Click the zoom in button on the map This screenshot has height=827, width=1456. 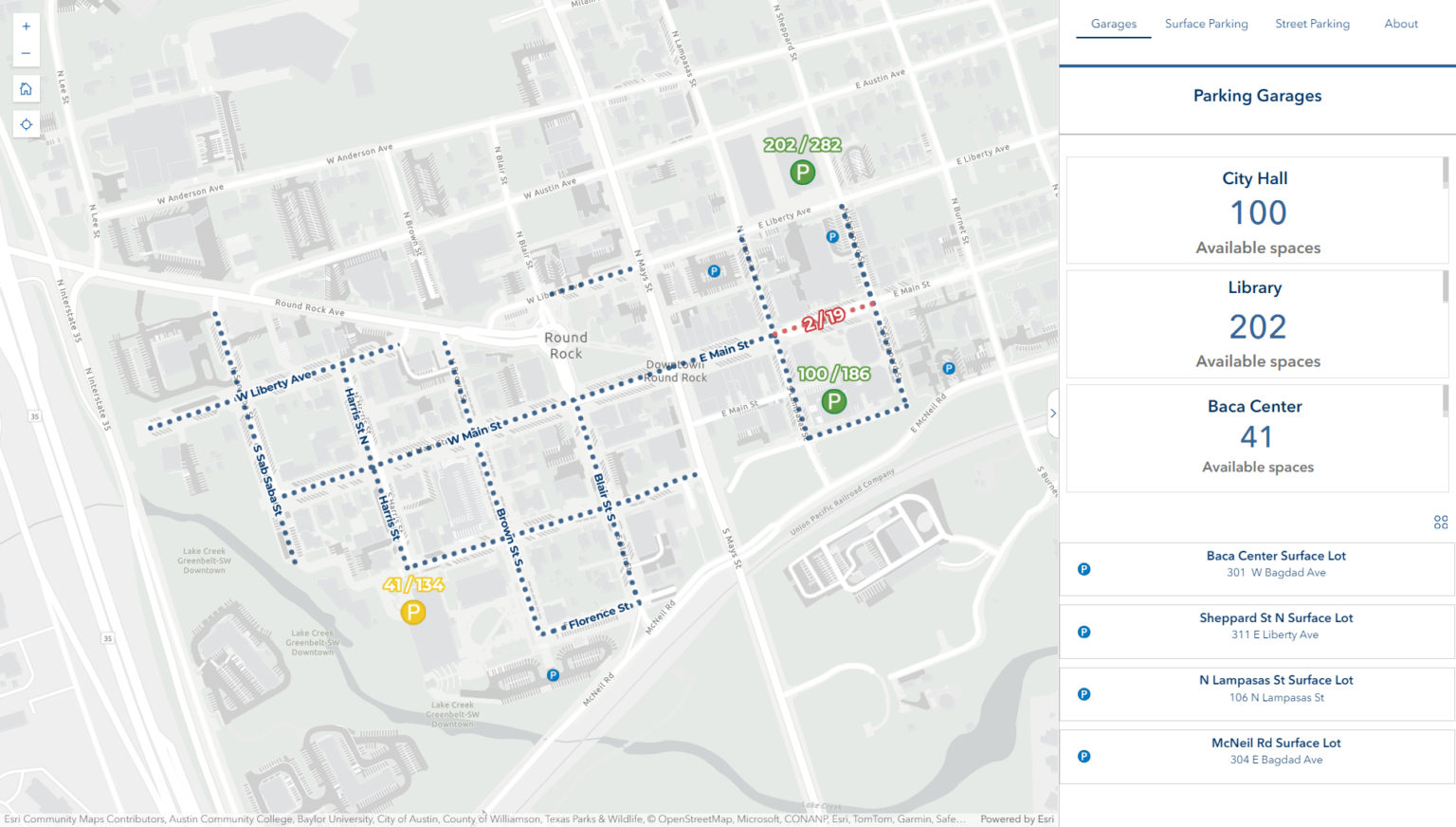tap(26, 26)
